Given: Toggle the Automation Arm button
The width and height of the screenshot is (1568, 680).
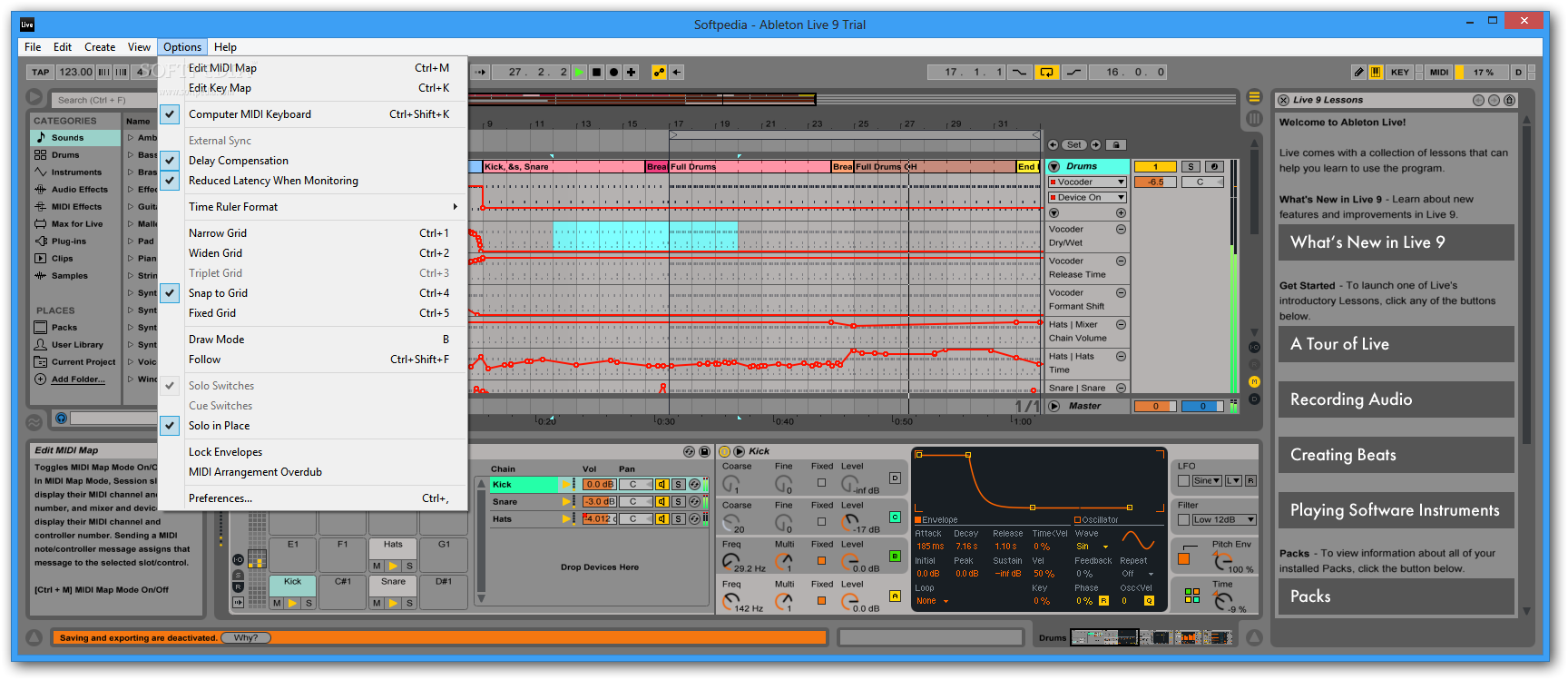Looking at the screenshot, I should (x=660, y=72).
